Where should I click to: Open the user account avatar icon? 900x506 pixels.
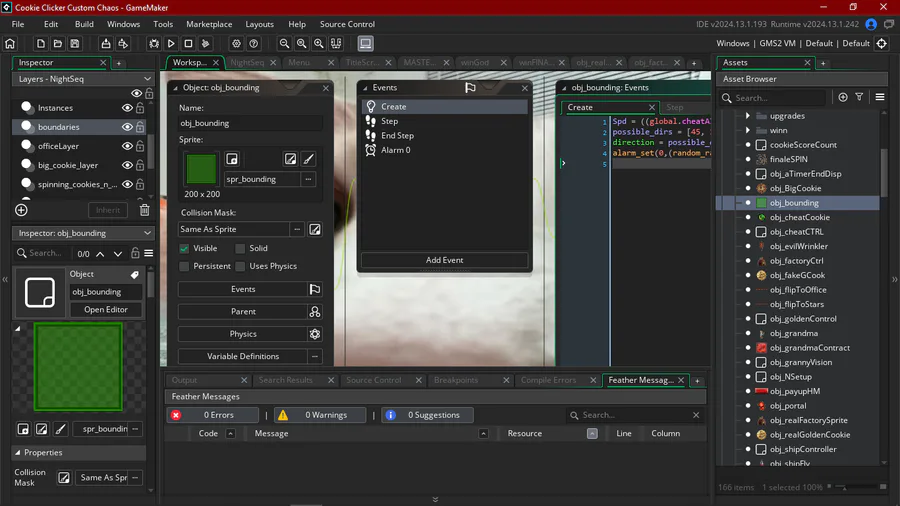tap(871, 24)
